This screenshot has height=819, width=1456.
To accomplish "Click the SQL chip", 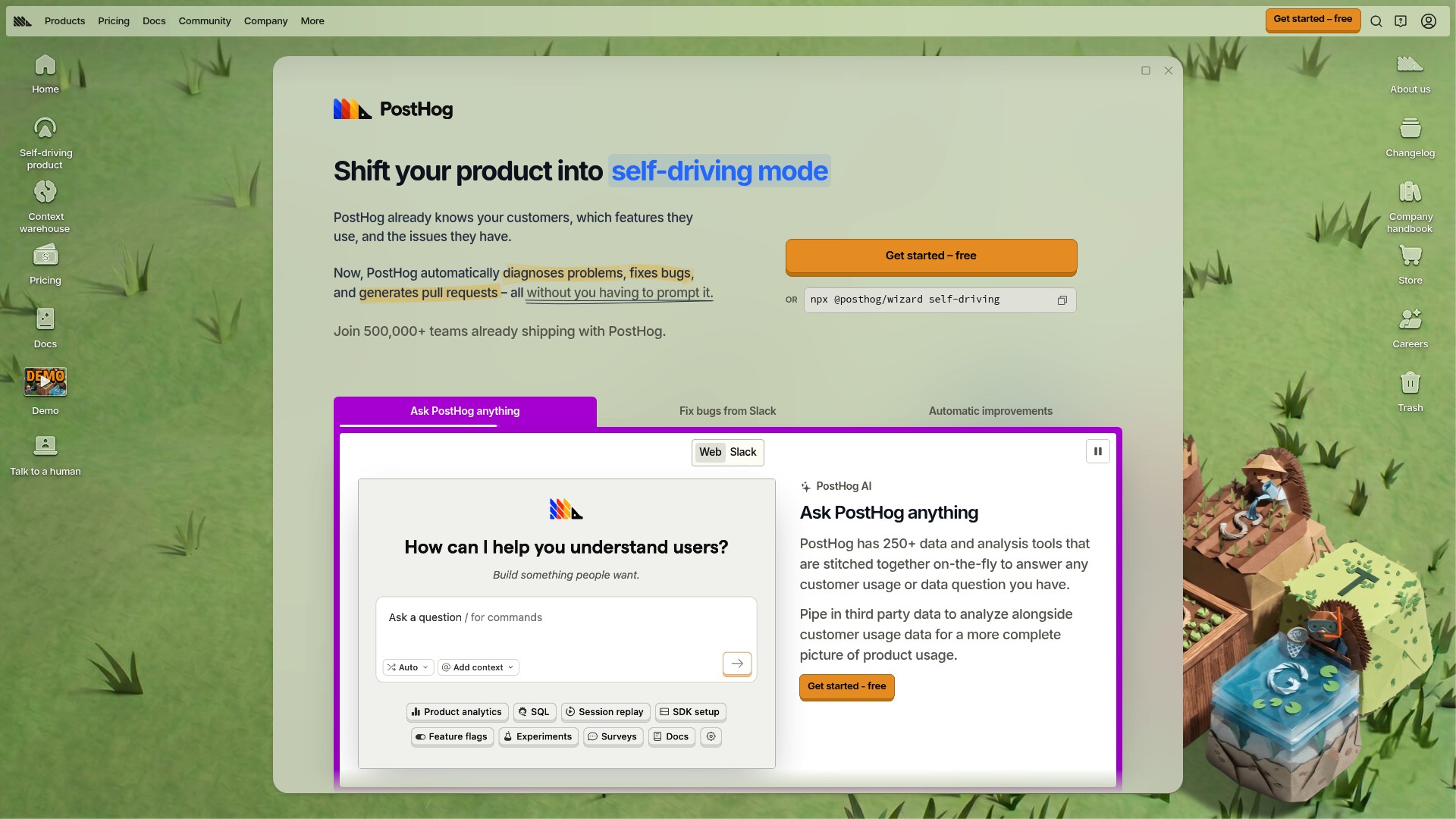I will point(535,712).
